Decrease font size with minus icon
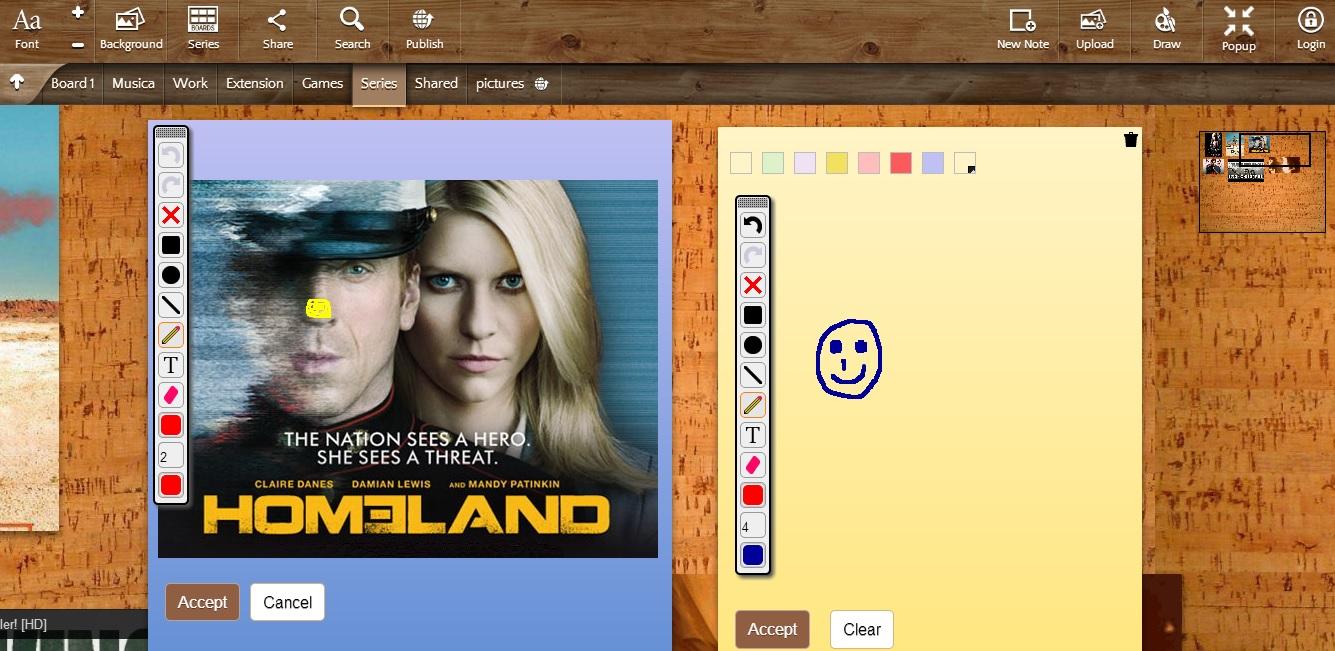Viewport: 1335px width, 651px height. [x=78, y=45]
